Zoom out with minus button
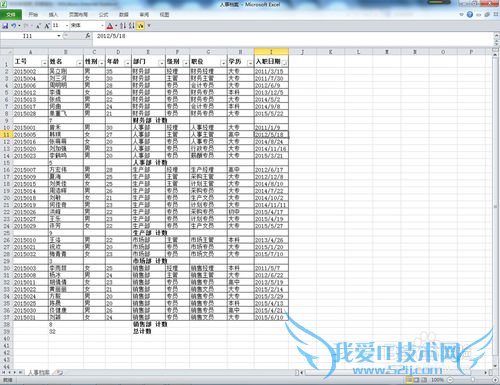This screenshot has width=500, height=385. 450,380
